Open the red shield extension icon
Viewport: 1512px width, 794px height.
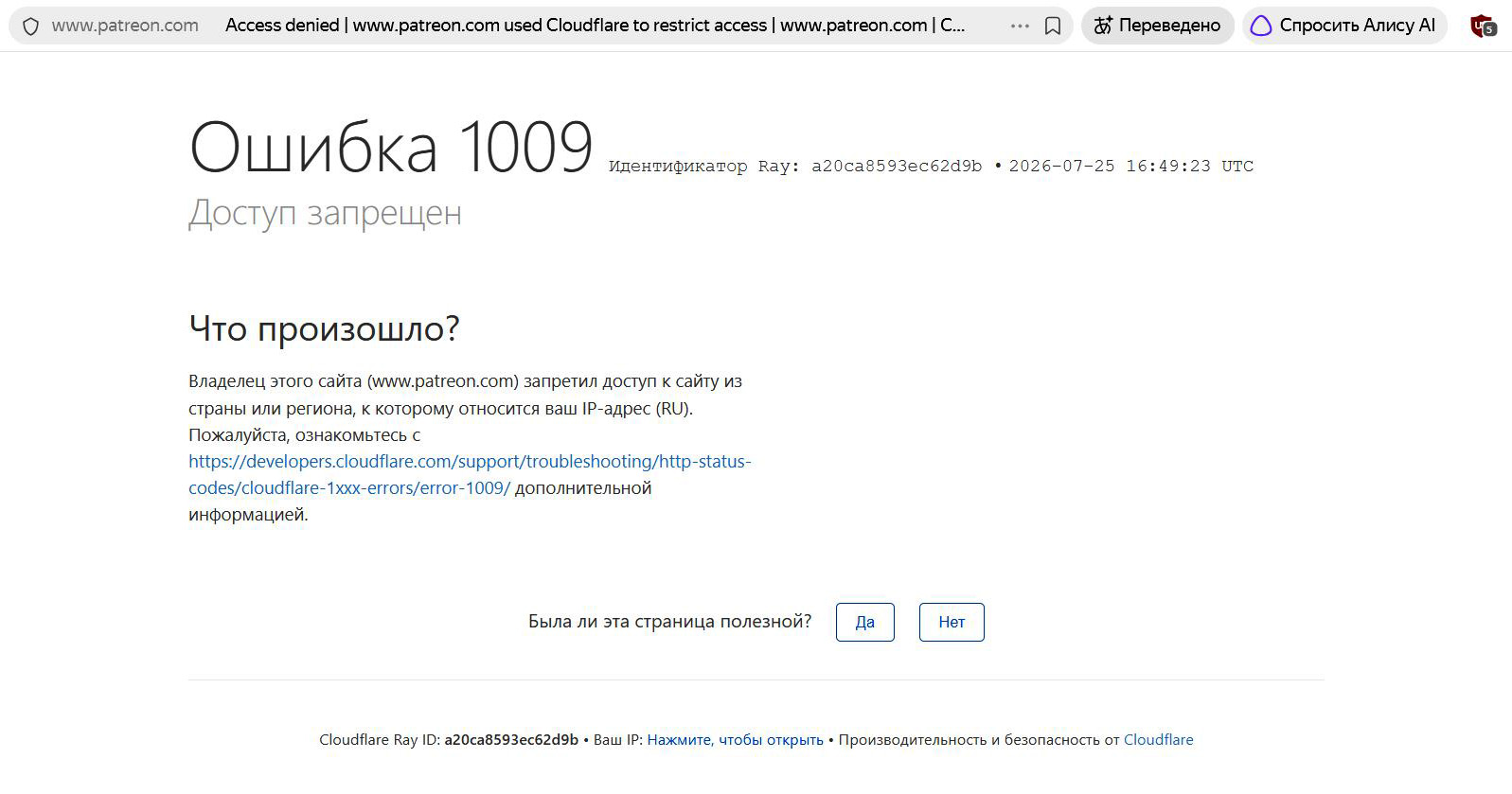1483,26
